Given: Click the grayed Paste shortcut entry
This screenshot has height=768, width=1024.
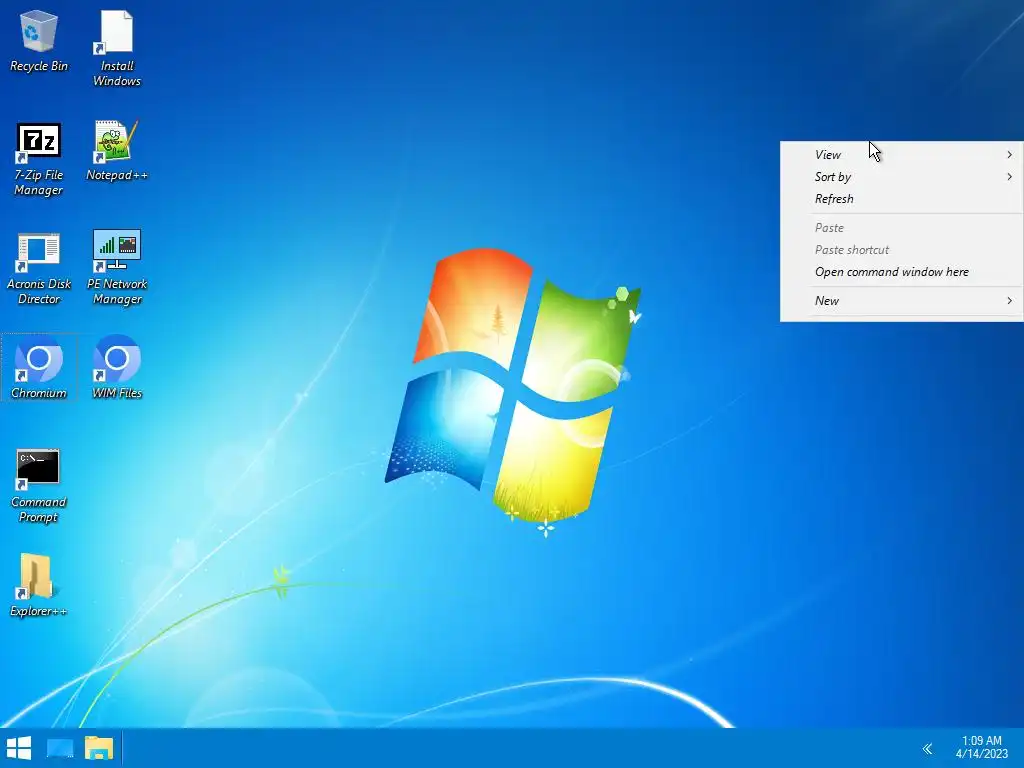Looking at the screenshot, I should (x=901, y=250).
